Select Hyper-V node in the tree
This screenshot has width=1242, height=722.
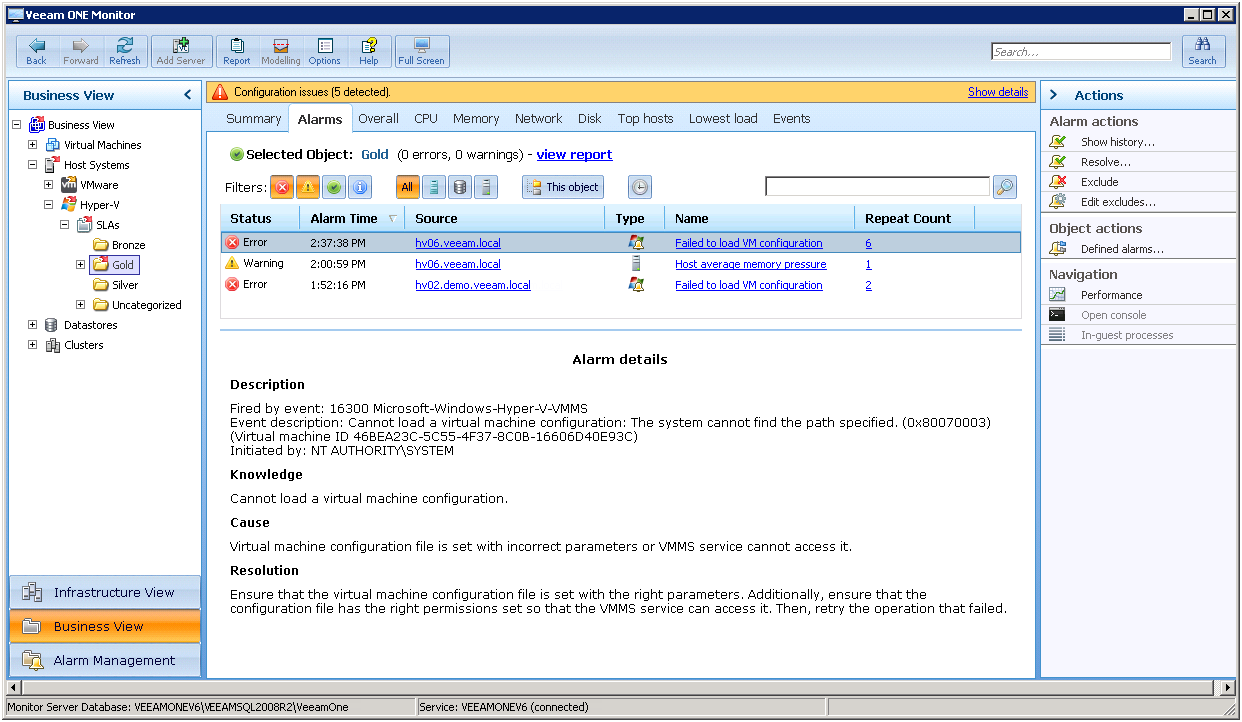click(100, 205)
